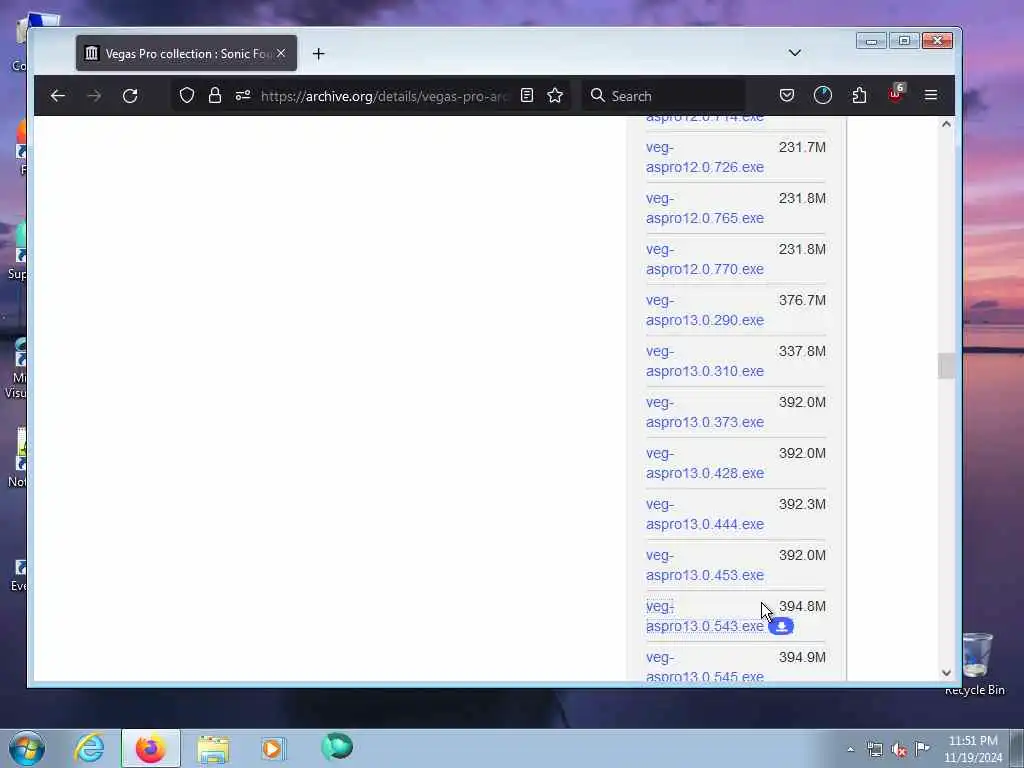Expand the list all tabs chevron
The height and width of the screenshot is (768, 1024).
tap(795, 53)
